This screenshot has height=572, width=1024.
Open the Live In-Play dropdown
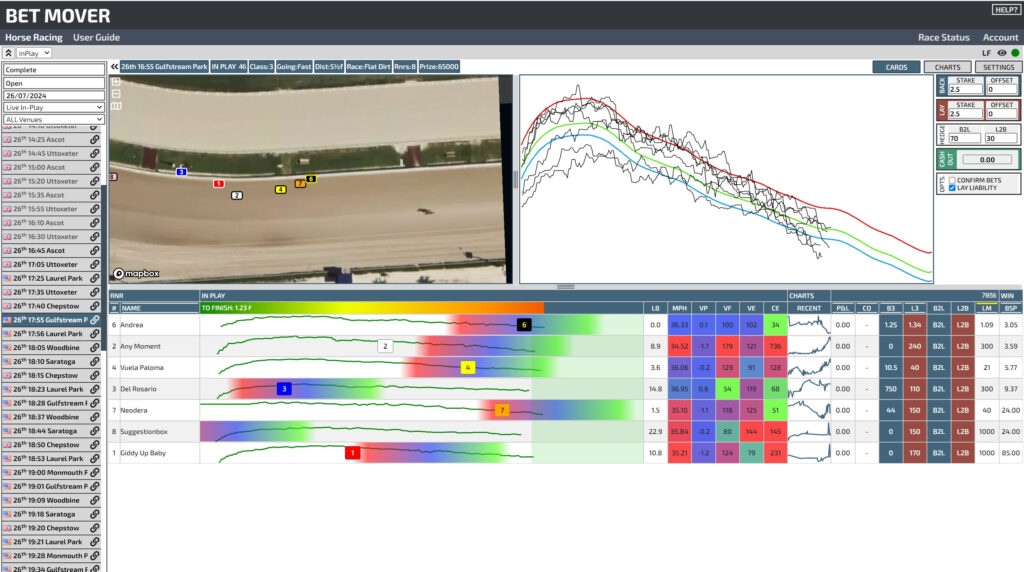pyautogui.click(x=54, y=107)
